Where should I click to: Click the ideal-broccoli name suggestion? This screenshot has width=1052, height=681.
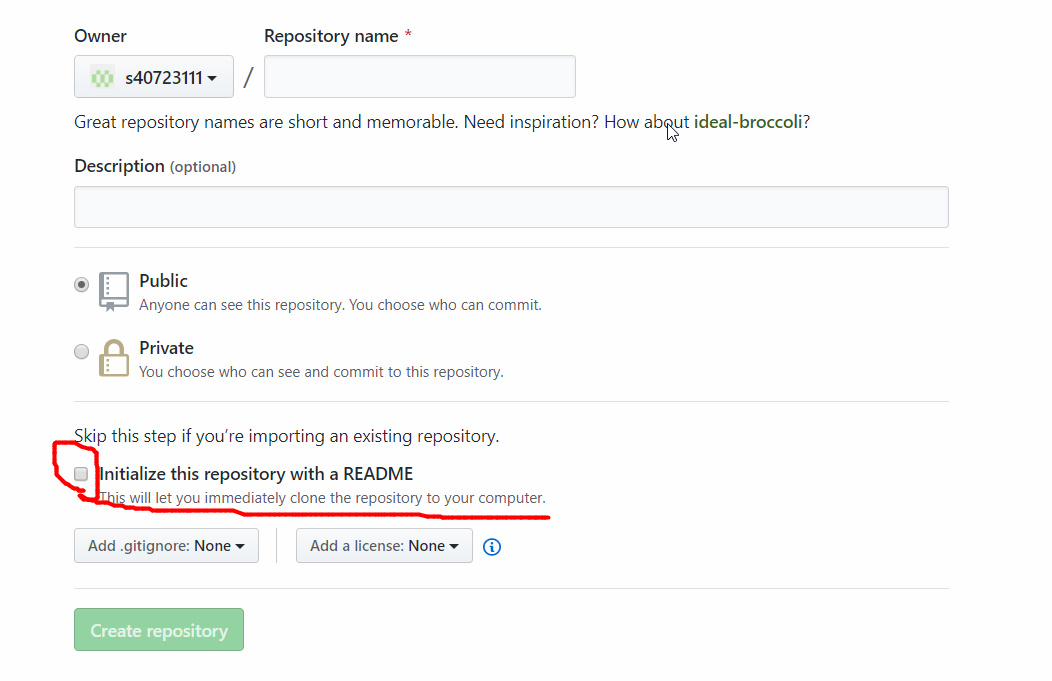pyautogui.click(x=747, y=122)
